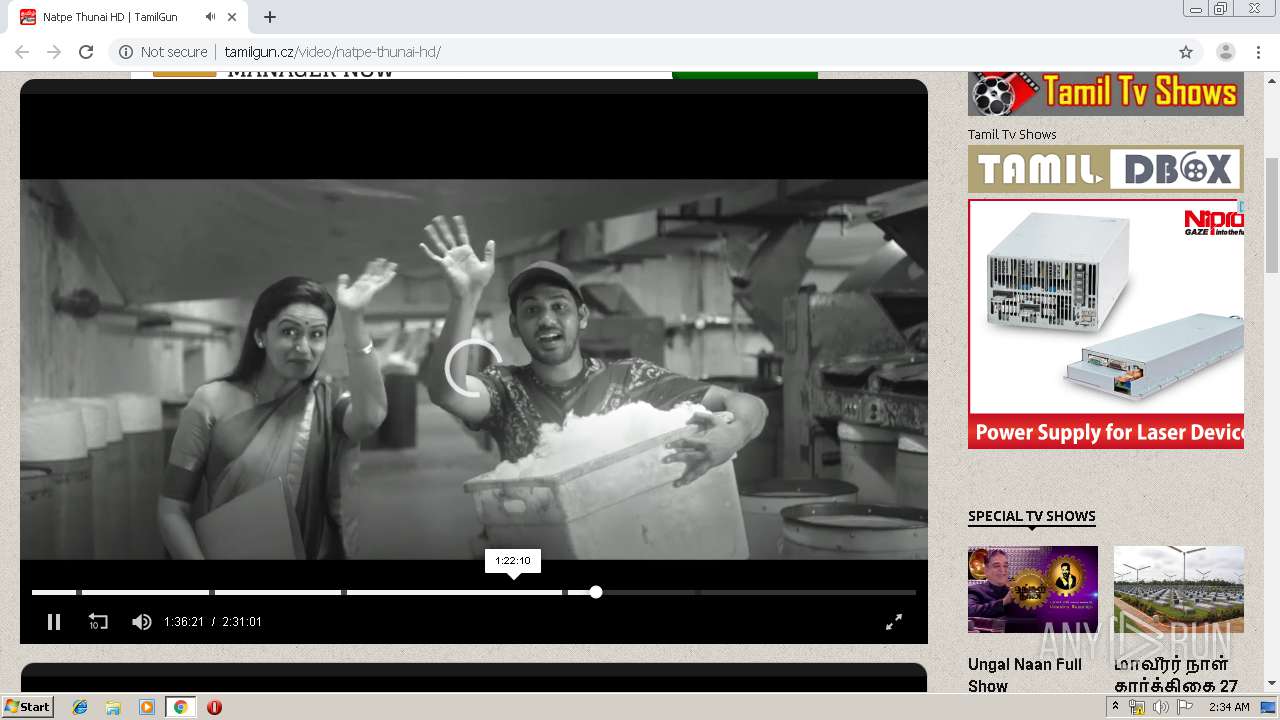The width and height of the screenshot is (1280, 720).
Task: Pause the video playback
Action: click(54, 622)
